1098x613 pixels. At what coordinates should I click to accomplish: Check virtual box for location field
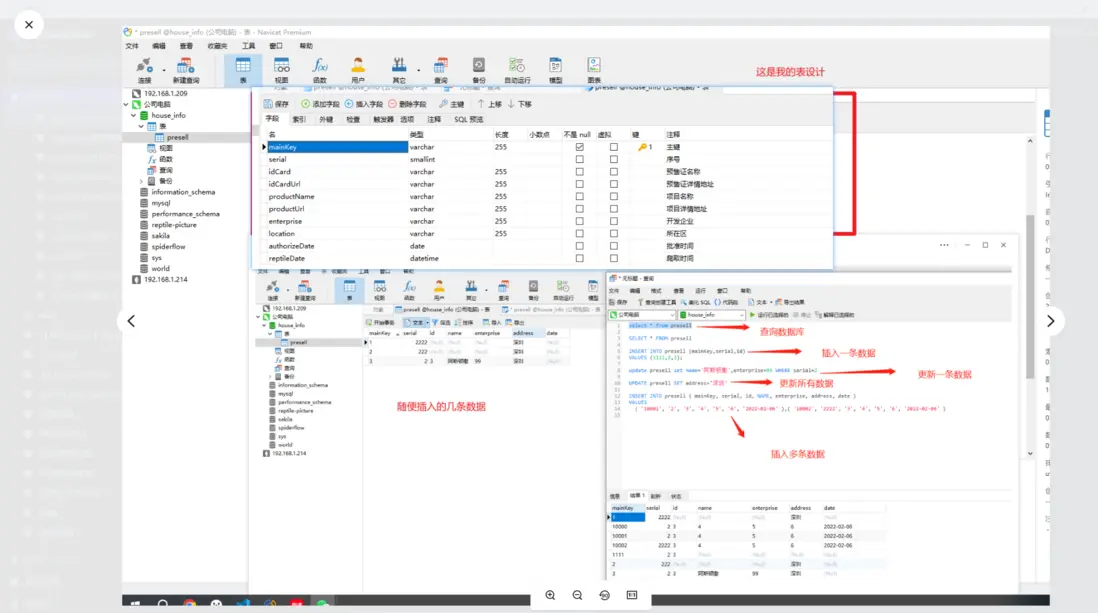pyautogui.click(x=613, y=233)
